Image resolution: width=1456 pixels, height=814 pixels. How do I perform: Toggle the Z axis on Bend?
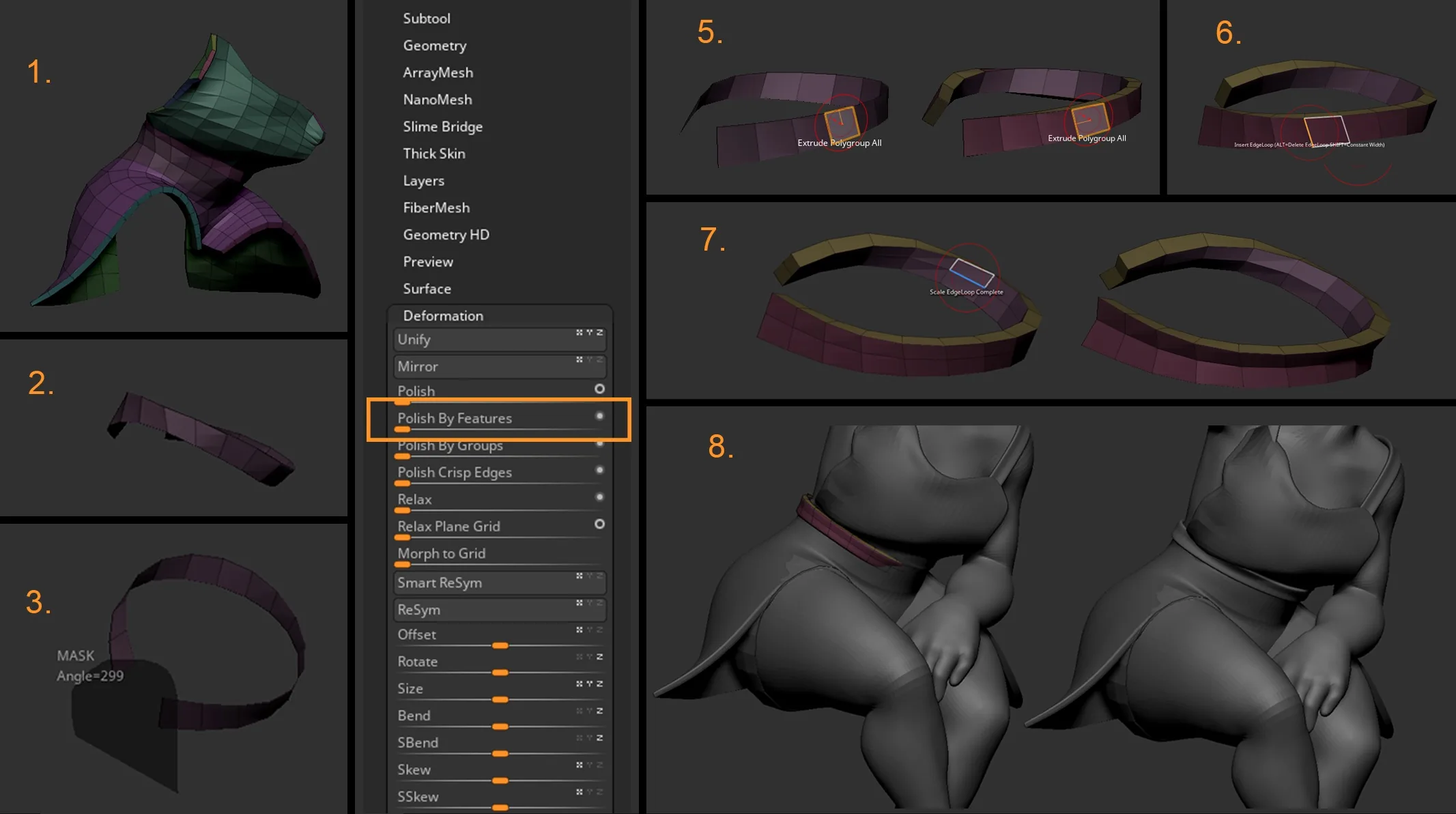pyautogui.click(x=600, y=711)
